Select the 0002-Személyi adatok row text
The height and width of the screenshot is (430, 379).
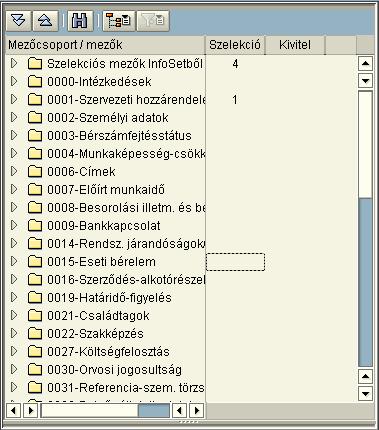(x=108, y=118)
